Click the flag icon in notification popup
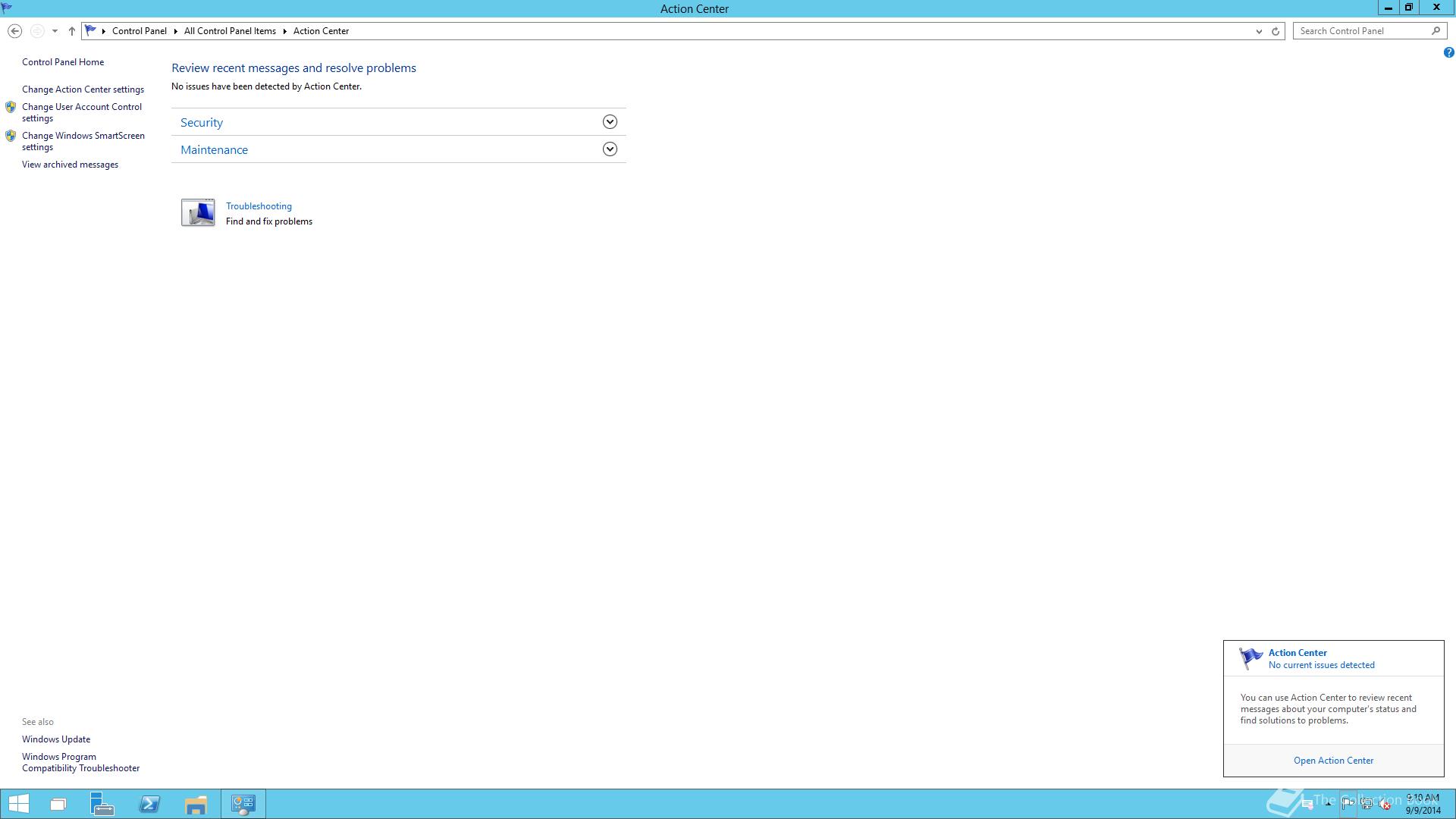Viewport: 1456px width, 819px height. pyautogui.click(x=1250, y=658)
